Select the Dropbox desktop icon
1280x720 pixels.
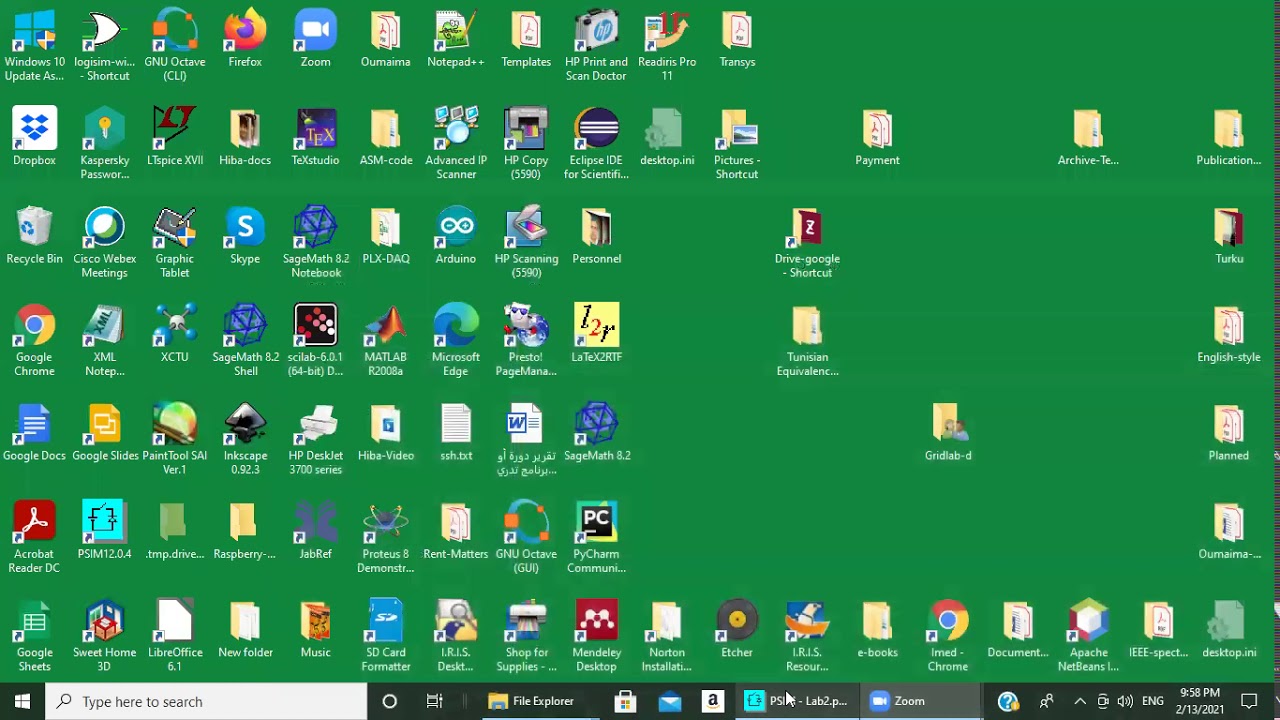coord(34,138)
